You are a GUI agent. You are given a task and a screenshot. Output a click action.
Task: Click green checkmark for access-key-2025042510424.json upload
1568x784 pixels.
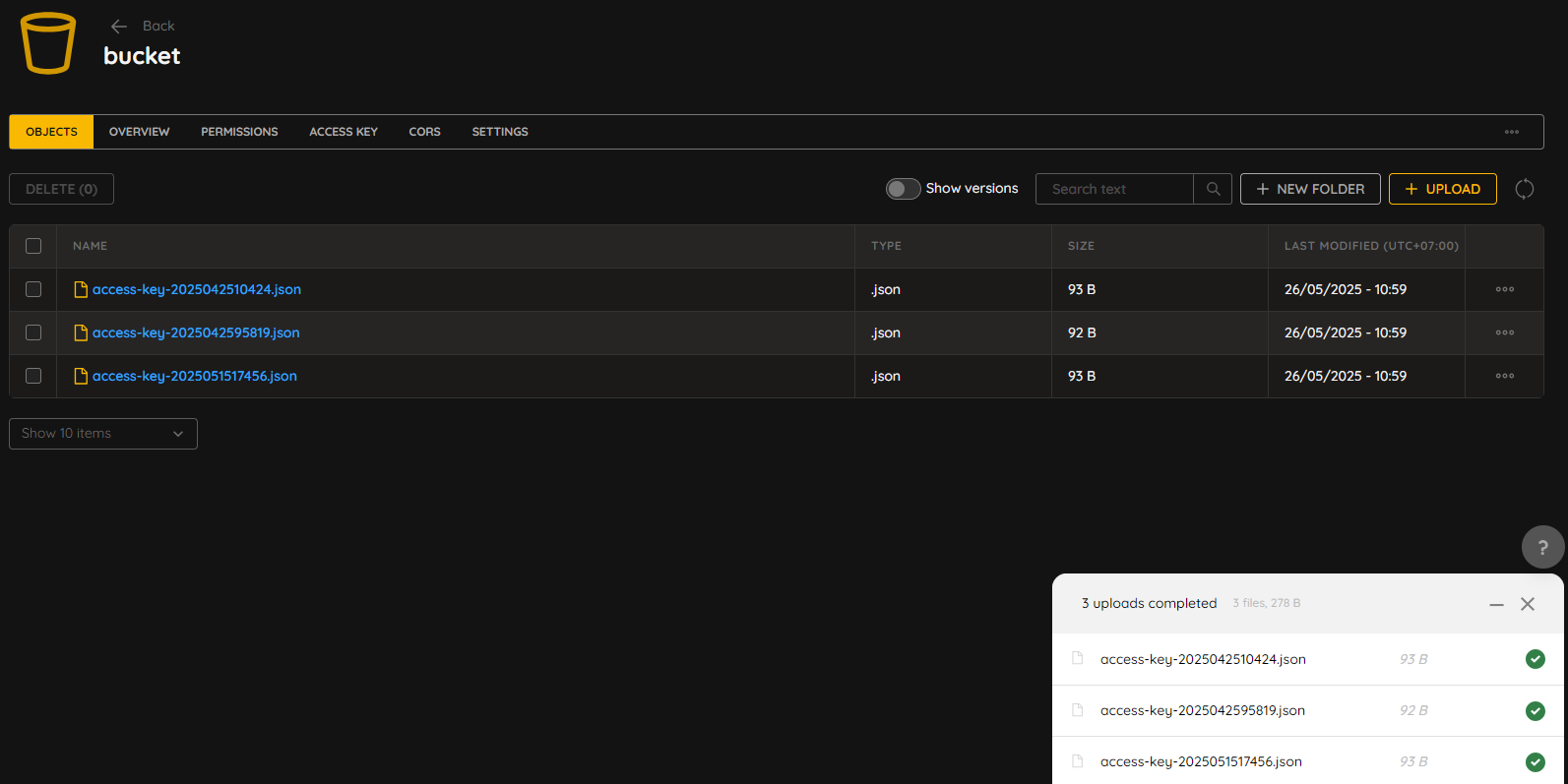pyautogui.click(x=1535, y=659)
